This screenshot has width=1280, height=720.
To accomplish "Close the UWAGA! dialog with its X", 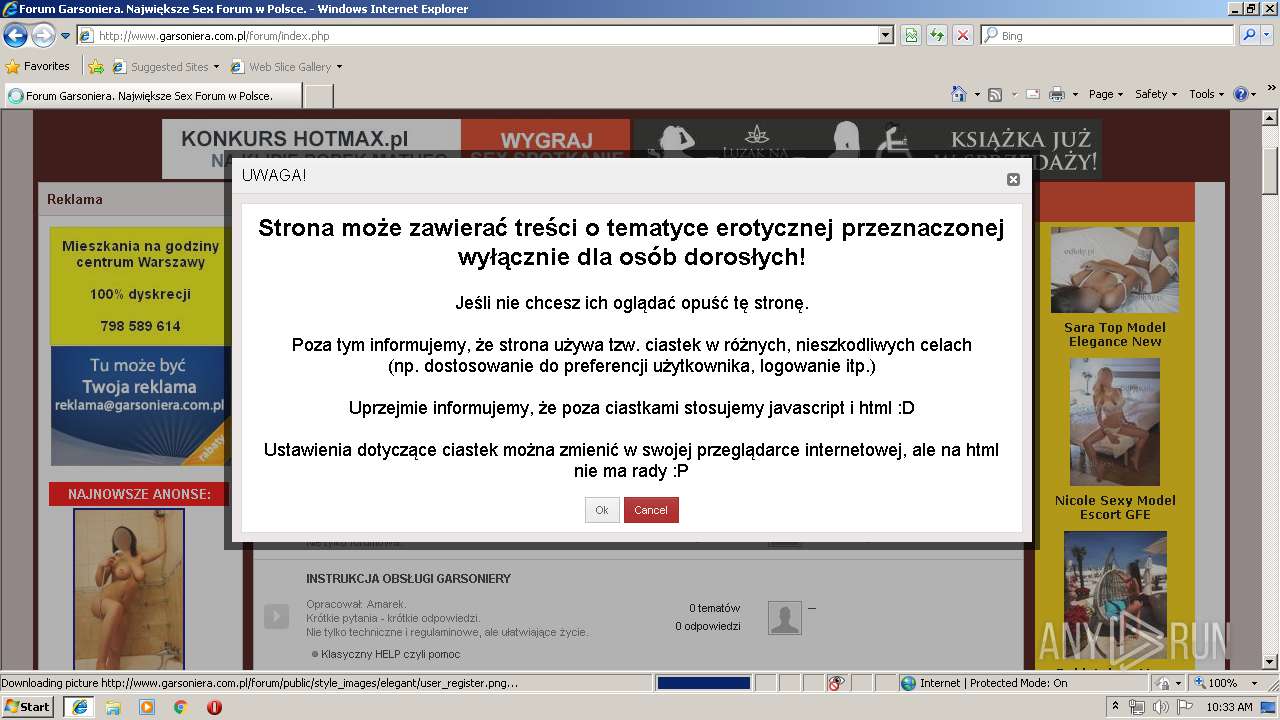I will point(1013,179).
